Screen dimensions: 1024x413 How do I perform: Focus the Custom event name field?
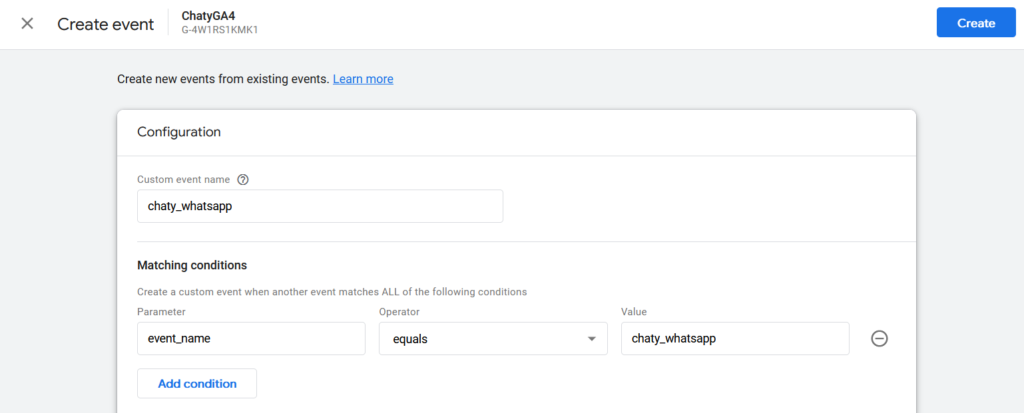320,206
